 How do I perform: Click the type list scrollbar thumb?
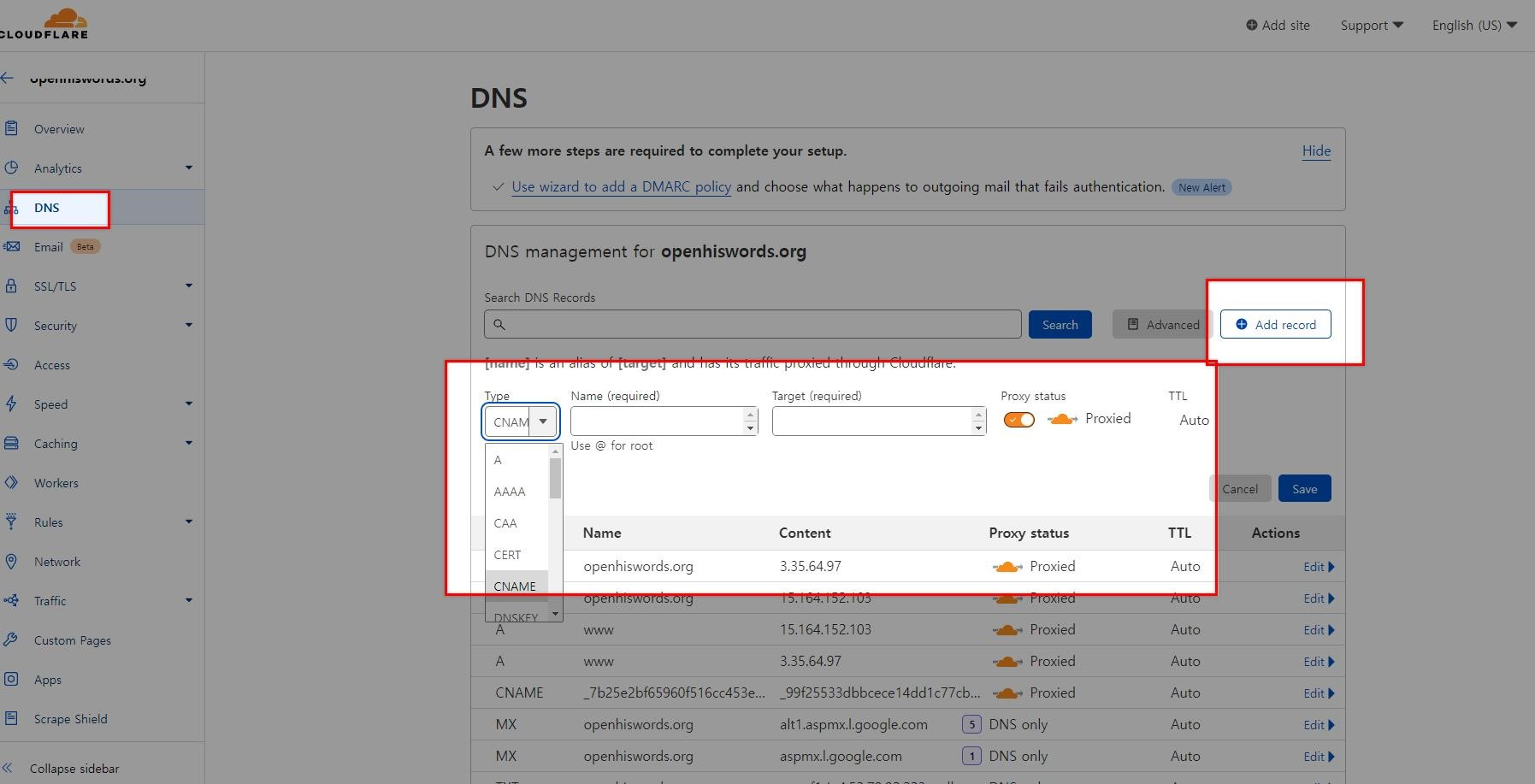click(555, 478)
